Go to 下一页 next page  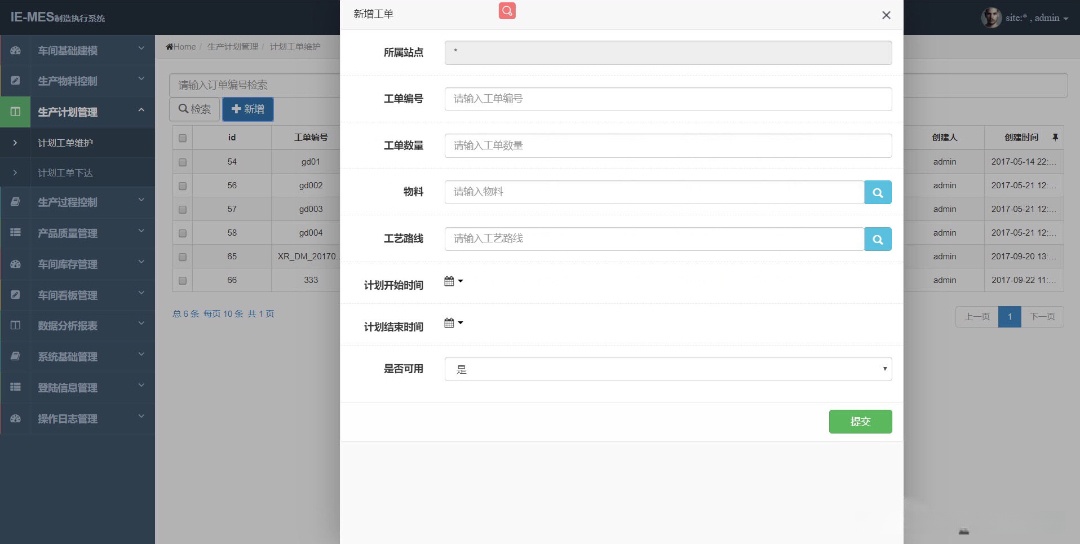[1042, 317]
